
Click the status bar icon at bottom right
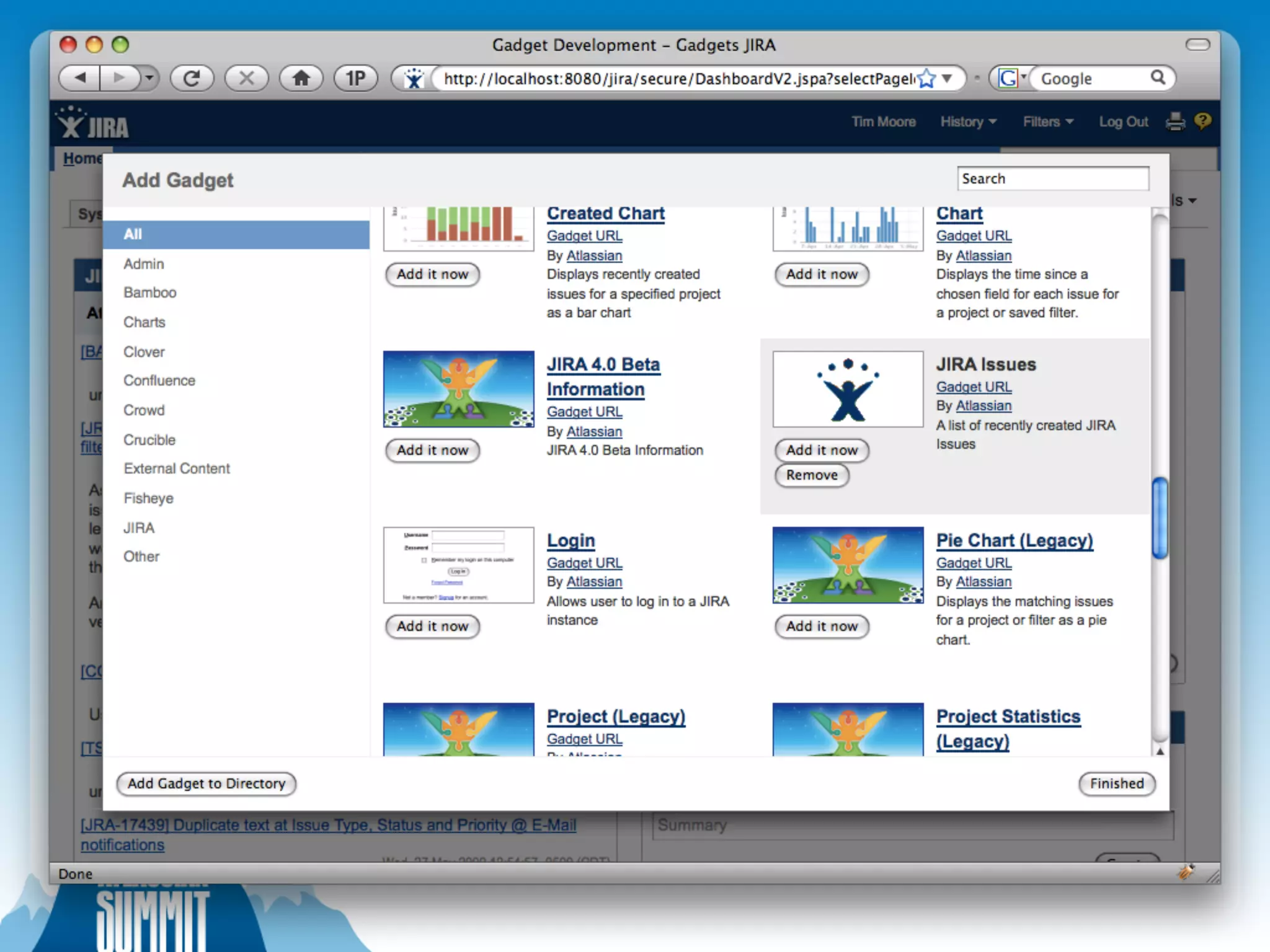click(1186, 872)
